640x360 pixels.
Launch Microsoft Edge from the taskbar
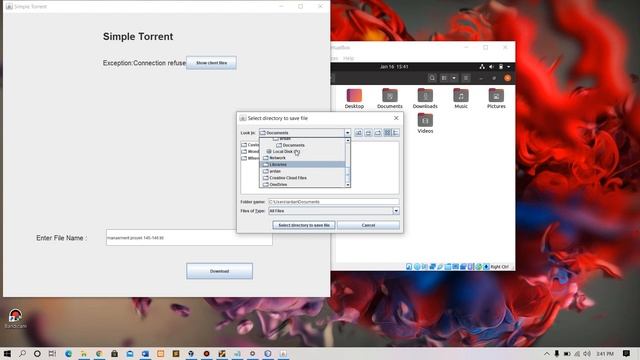(x=68, y=353)
